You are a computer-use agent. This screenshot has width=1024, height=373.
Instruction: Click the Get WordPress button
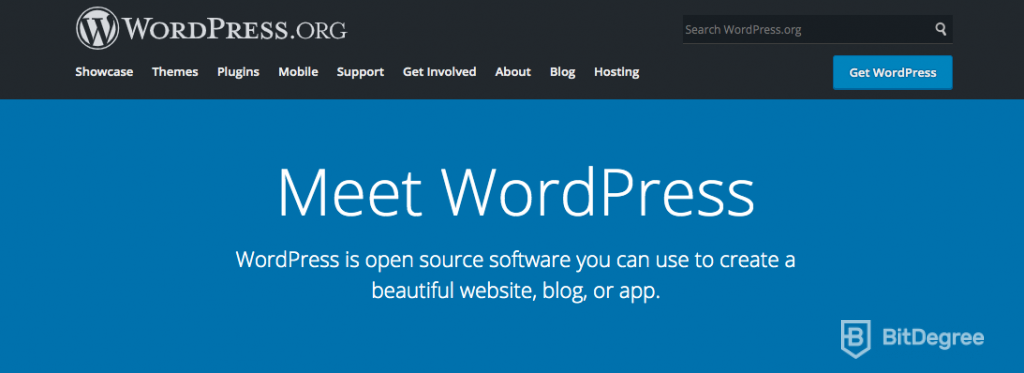pos(893,73)
